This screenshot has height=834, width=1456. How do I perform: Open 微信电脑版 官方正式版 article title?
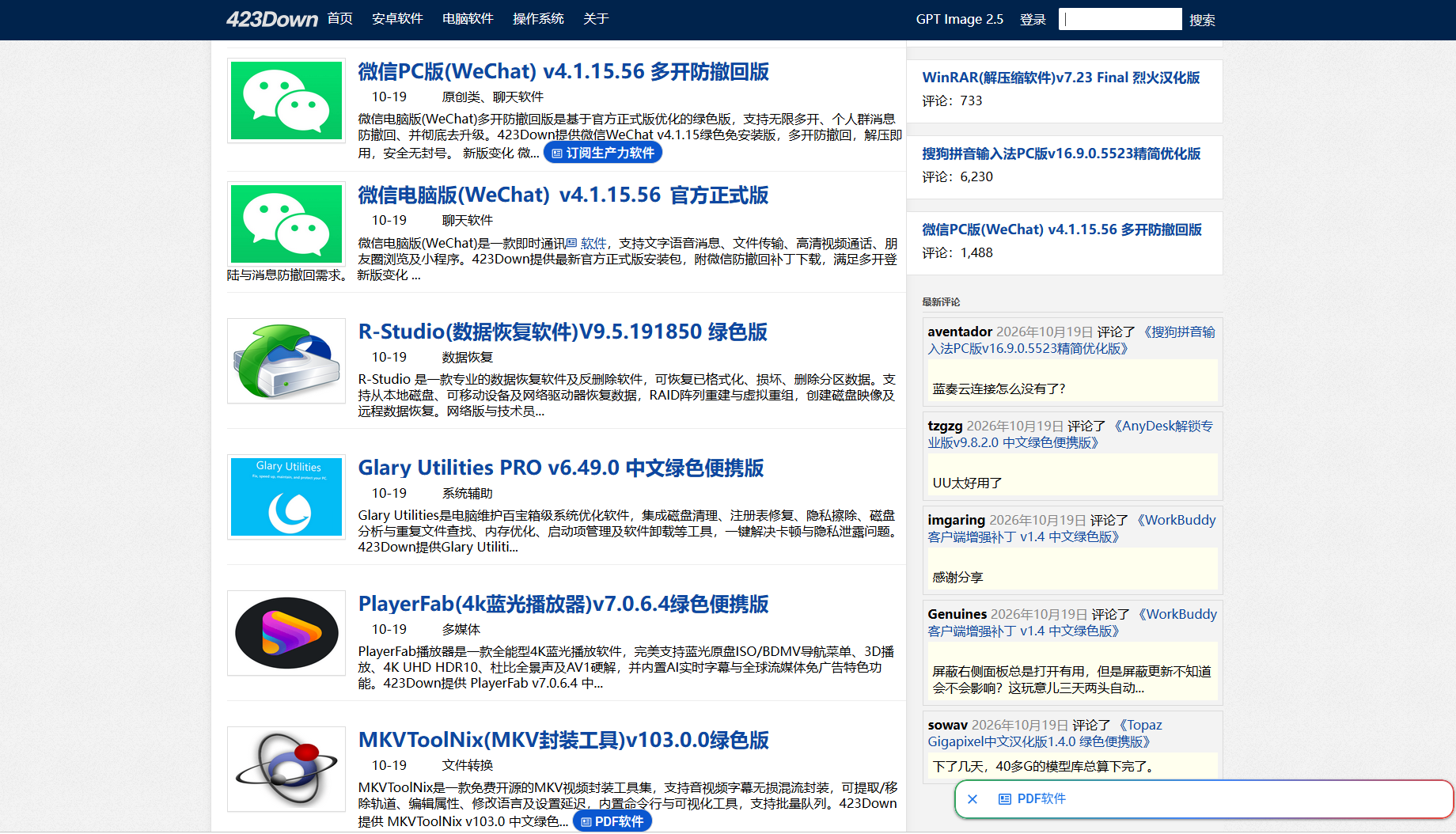click(563, 195)
